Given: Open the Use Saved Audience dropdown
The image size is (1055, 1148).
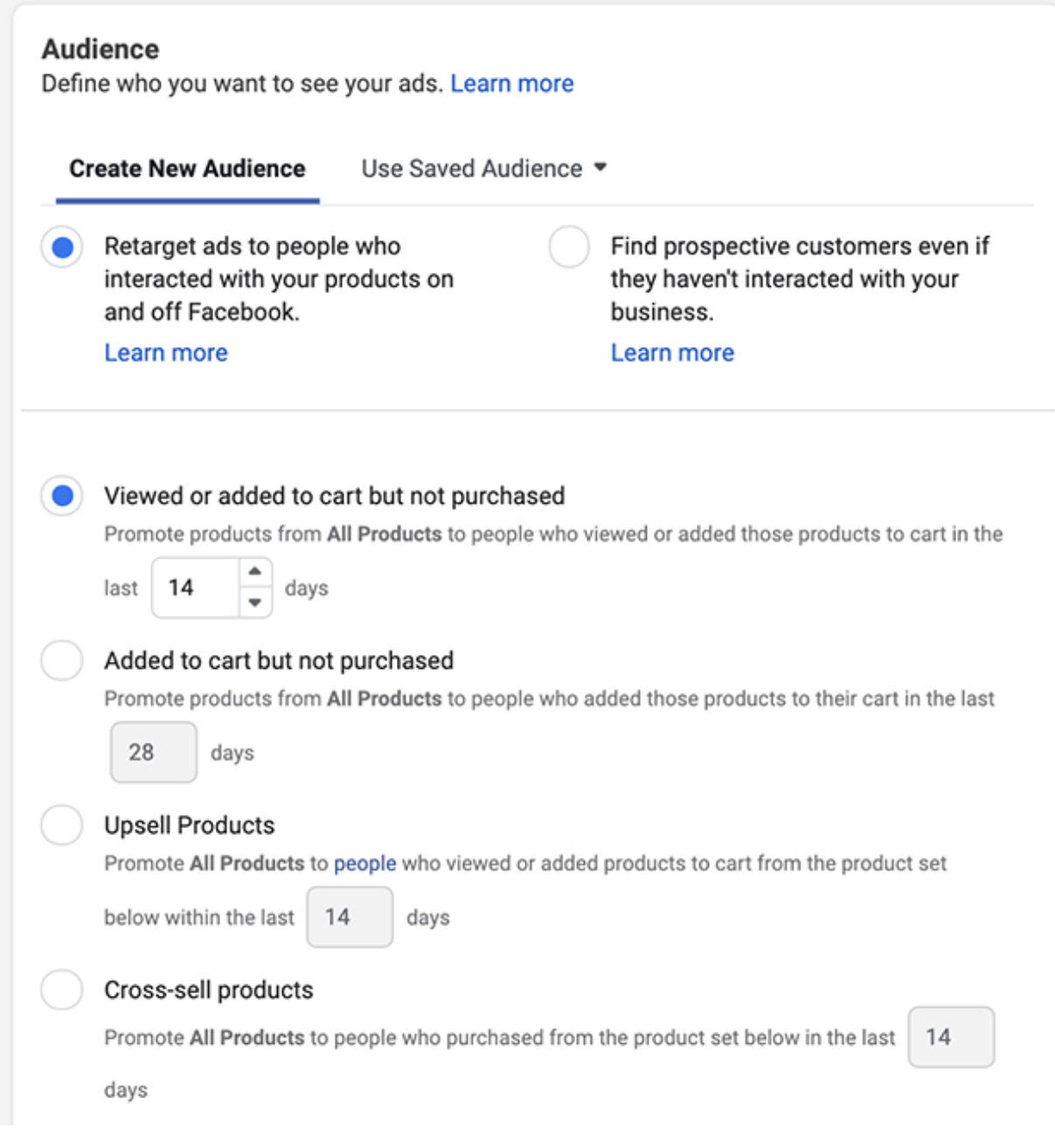Looking at the screenshot, I should tap(472, 168).
